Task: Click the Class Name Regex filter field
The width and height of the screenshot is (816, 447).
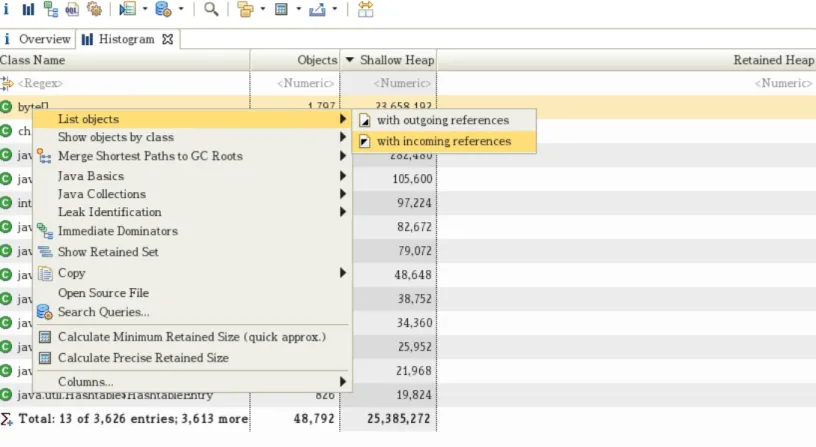Action: [125, 83]
